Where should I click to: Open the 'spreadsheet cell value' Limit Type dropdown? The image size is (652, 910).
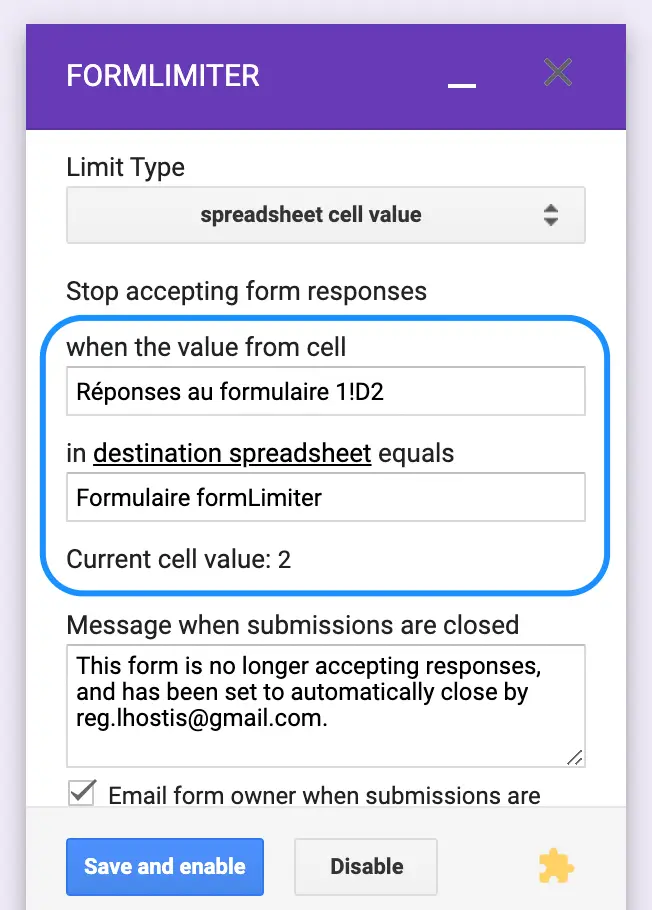click(326, 215)
